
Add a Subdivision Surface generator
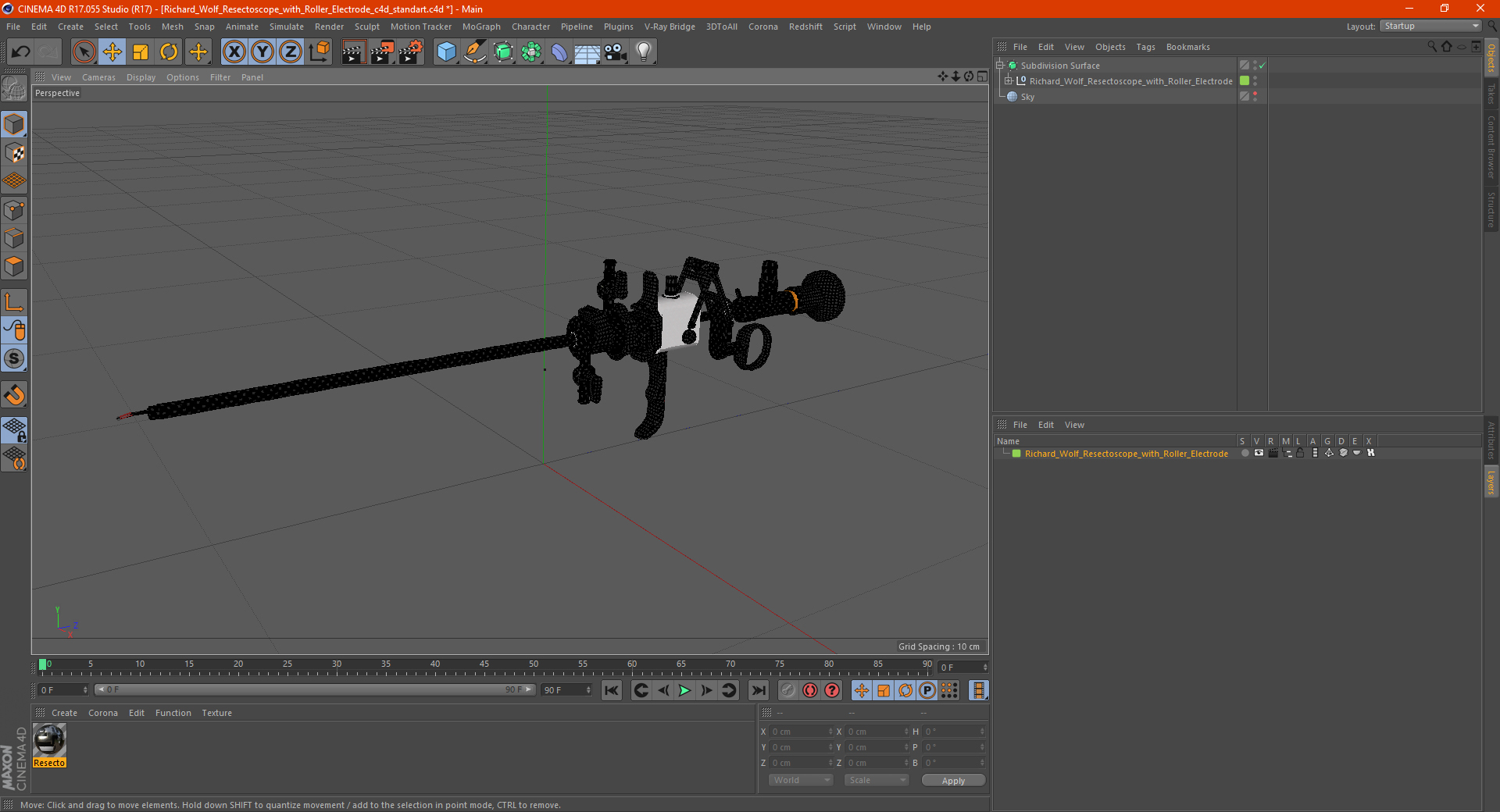tap(503, 52)
